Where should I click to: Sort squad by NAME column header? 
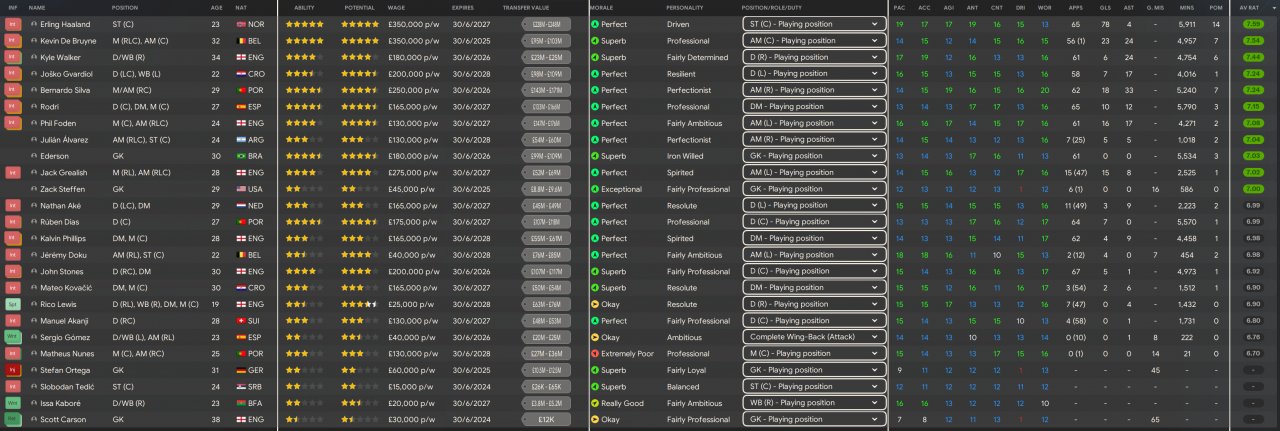point(37,7)
